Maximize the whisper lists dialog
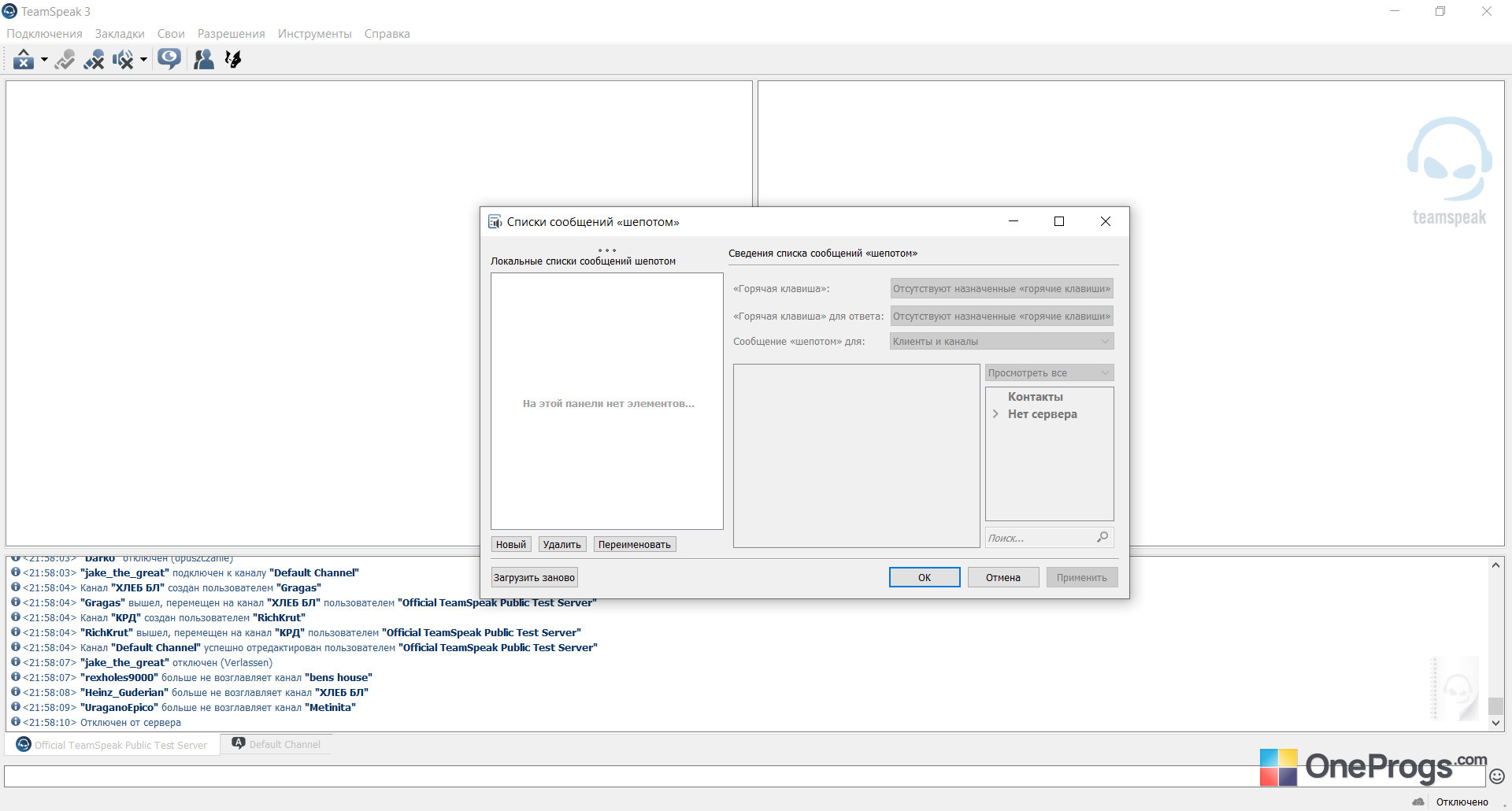 pyautogui.click(x=1059, y=221)
